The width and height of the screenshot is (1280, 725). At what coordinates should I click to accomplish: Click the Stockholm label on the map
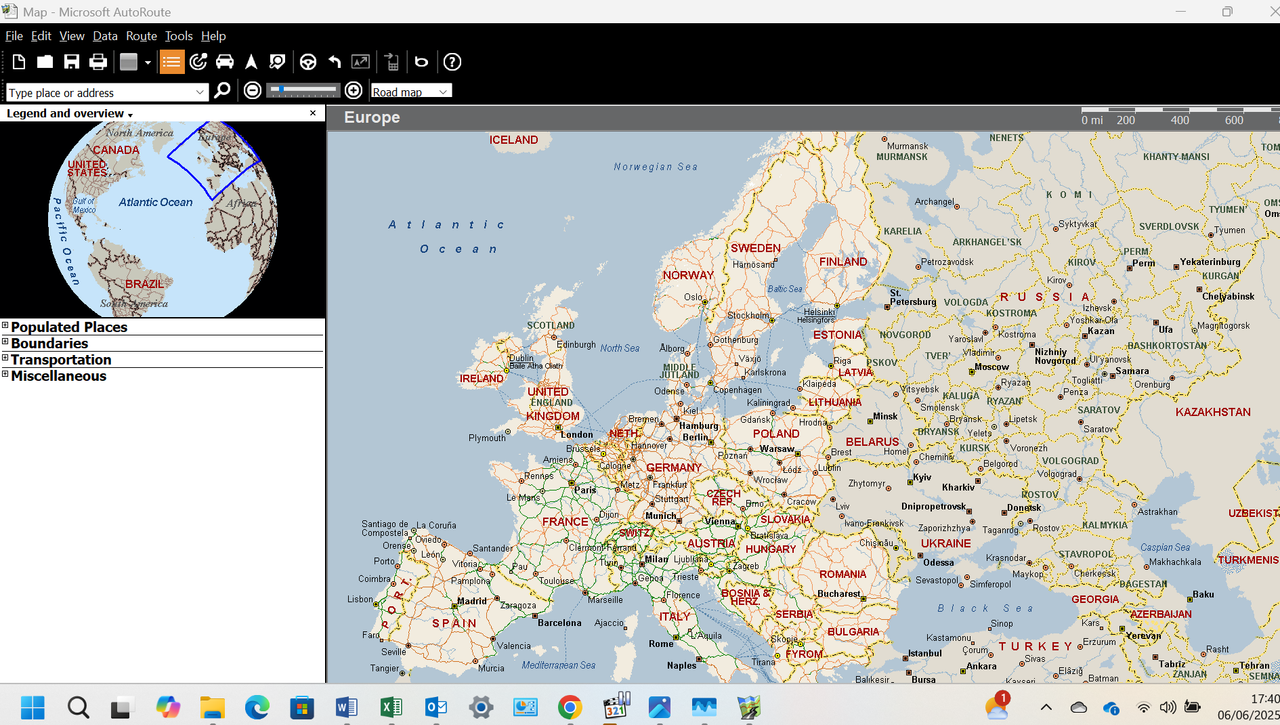pos(749,315)
